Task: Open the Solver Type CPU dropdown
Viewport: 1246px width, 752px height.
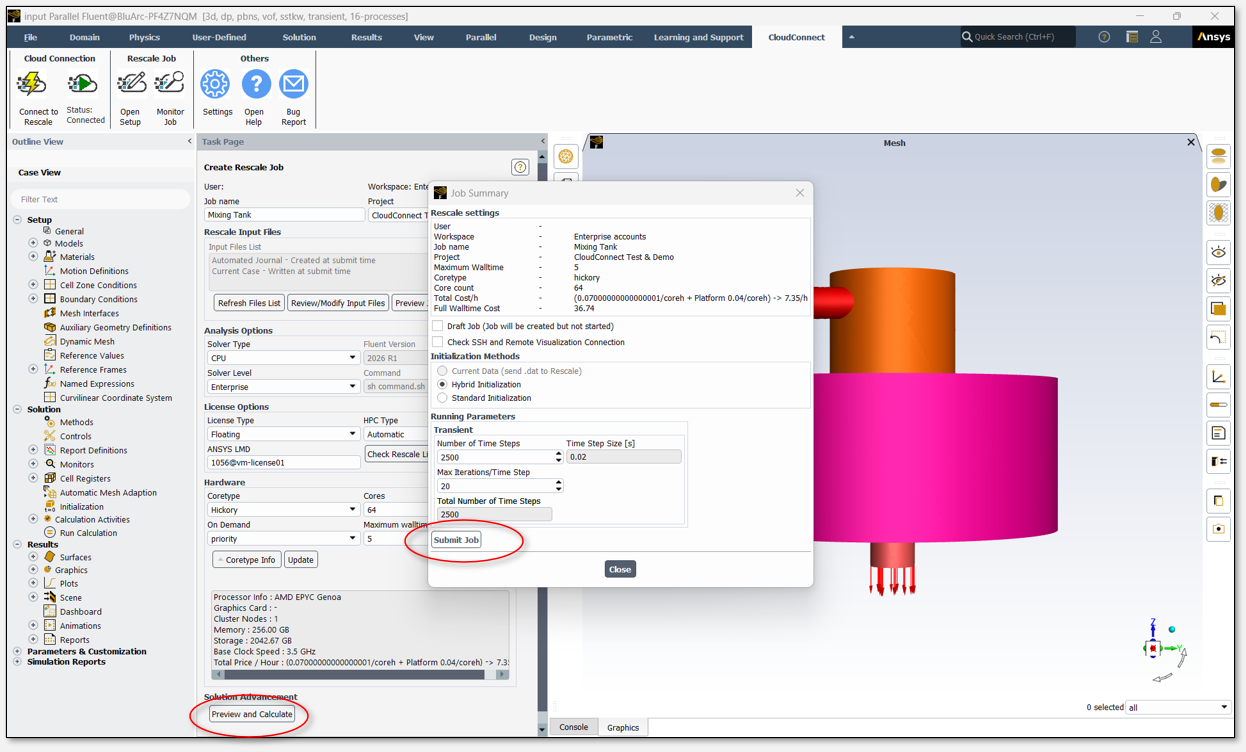Action: pos(283,358)
